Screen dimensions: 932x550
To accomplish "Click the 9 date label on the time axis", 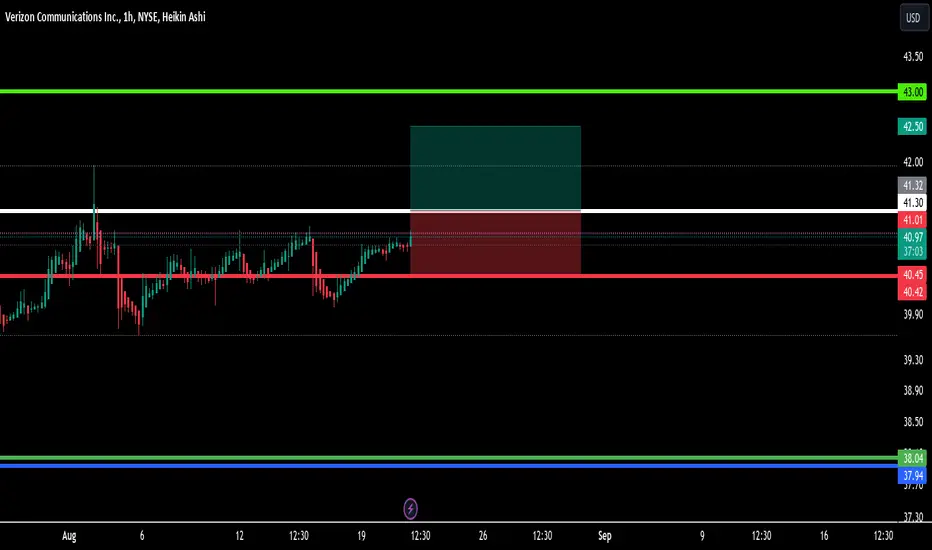I will tap(702, 536).
